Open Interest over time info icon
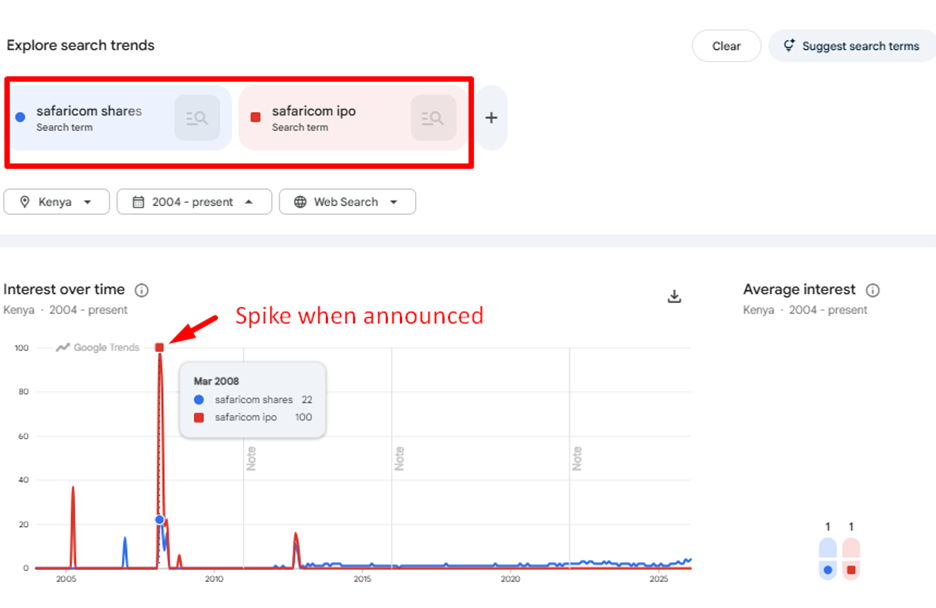Image resolution: width=936 pixels, height=608 pixels. (x=142, y=290)
